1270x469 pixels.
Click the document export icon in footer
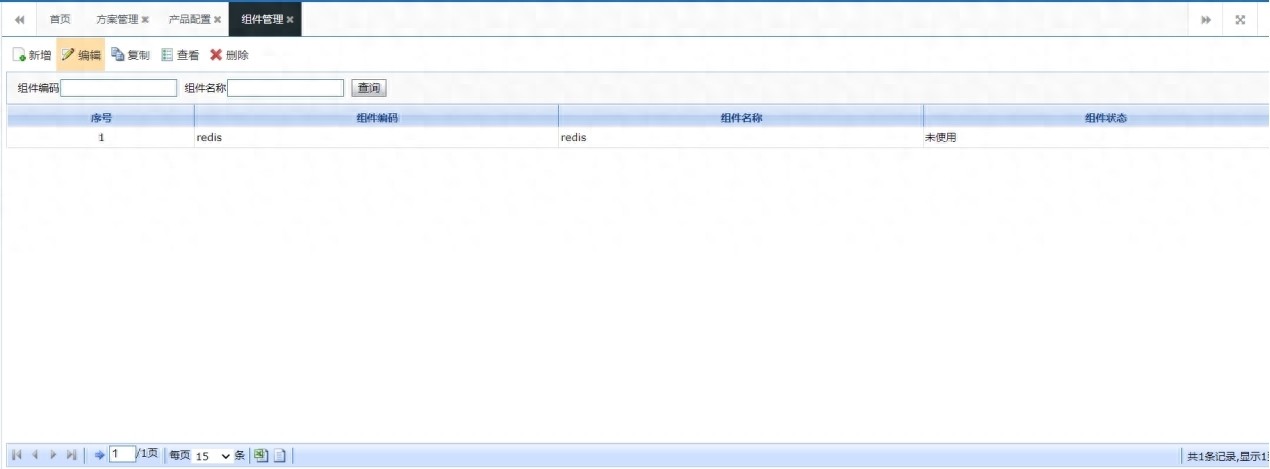[x=280, y=455]
